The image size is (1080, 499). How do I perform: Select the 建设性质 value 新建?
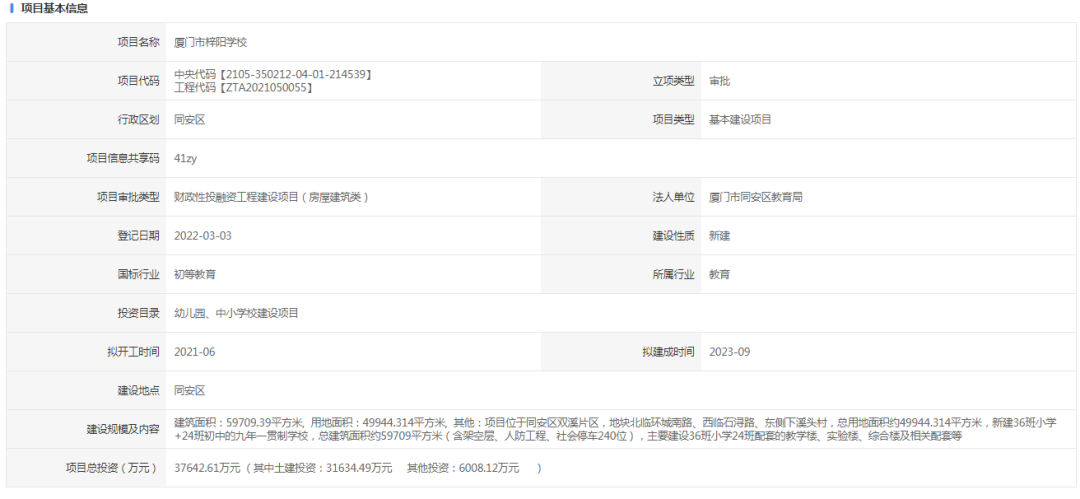tap(719, 236)
